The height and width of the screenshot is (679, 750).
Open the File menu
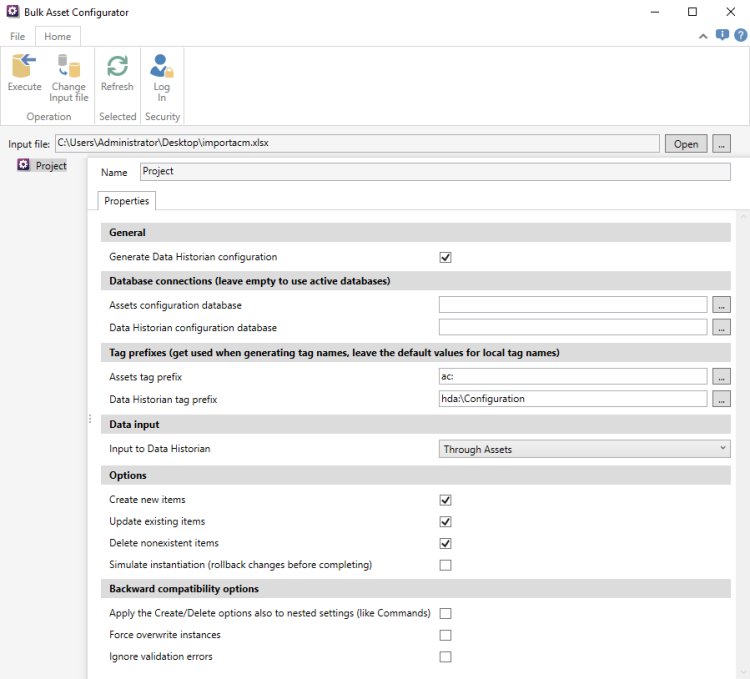pyautogui.click(x=17, y=36)
